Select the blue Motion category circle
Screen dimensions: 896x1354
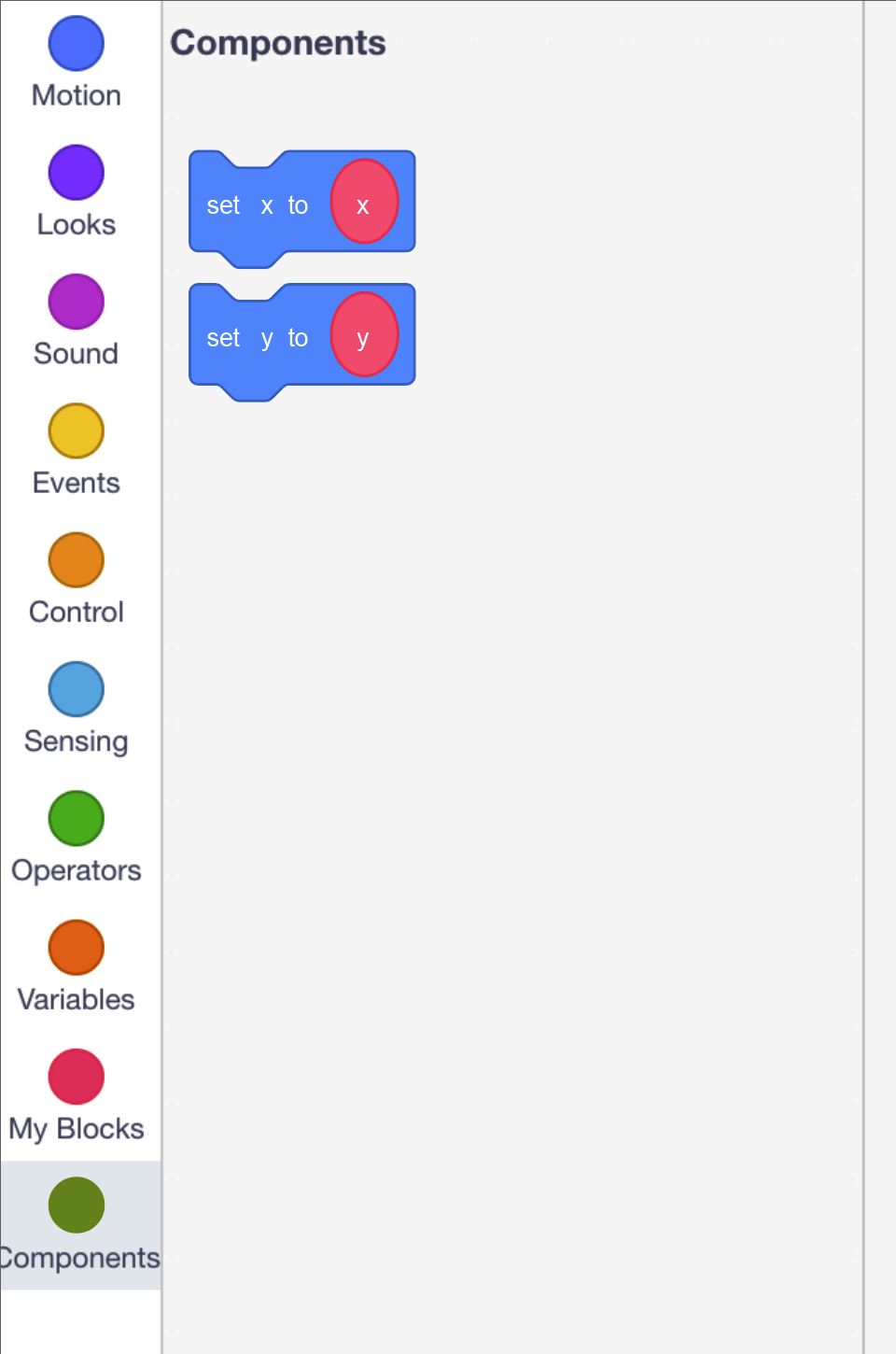76,43
